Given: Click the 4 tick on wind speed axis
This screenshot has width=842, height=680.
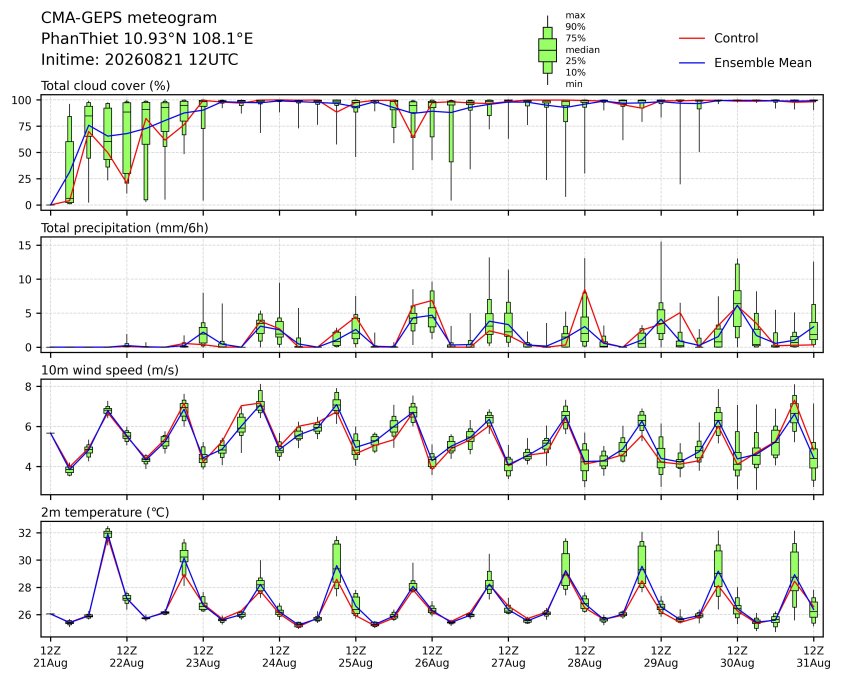Looking at the screenshot, I should 30,467.
